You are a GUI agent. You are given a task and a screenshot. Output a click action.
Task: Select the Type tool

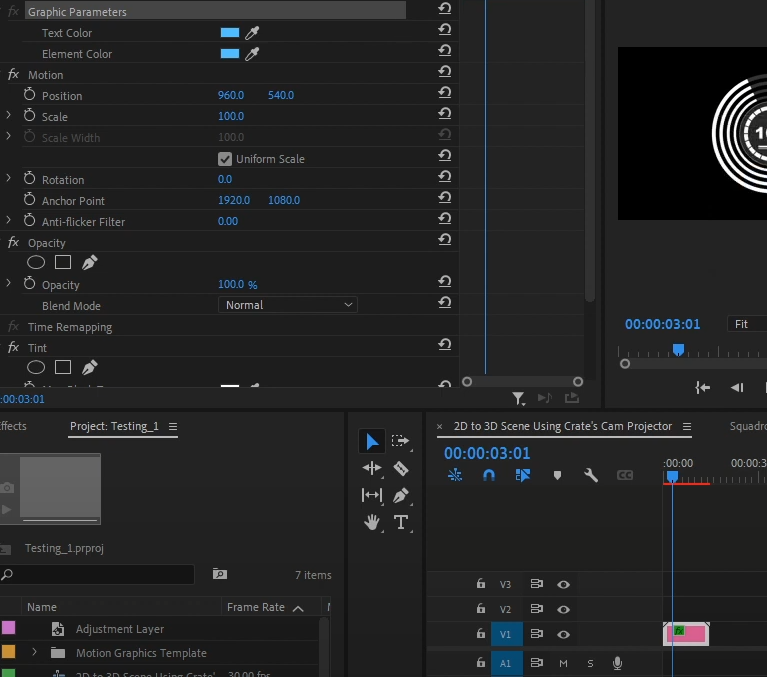coord(401,522)
